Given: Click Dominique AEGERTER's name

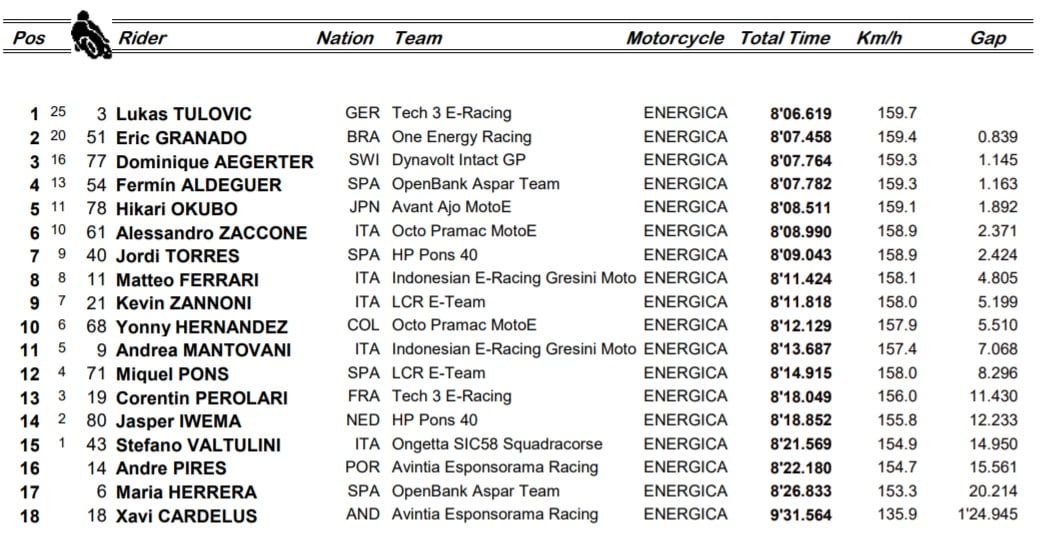Looking at the screenshot, I should point(214,162).
